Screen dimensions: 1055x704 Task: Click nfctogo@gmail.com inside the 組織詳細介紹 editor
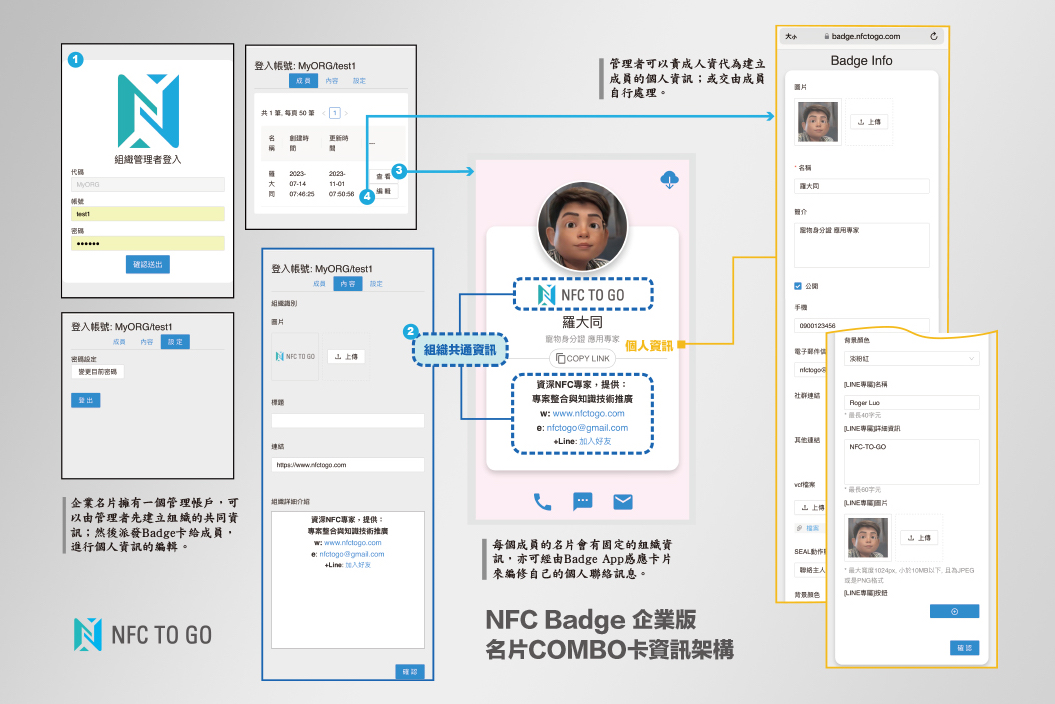352,554
